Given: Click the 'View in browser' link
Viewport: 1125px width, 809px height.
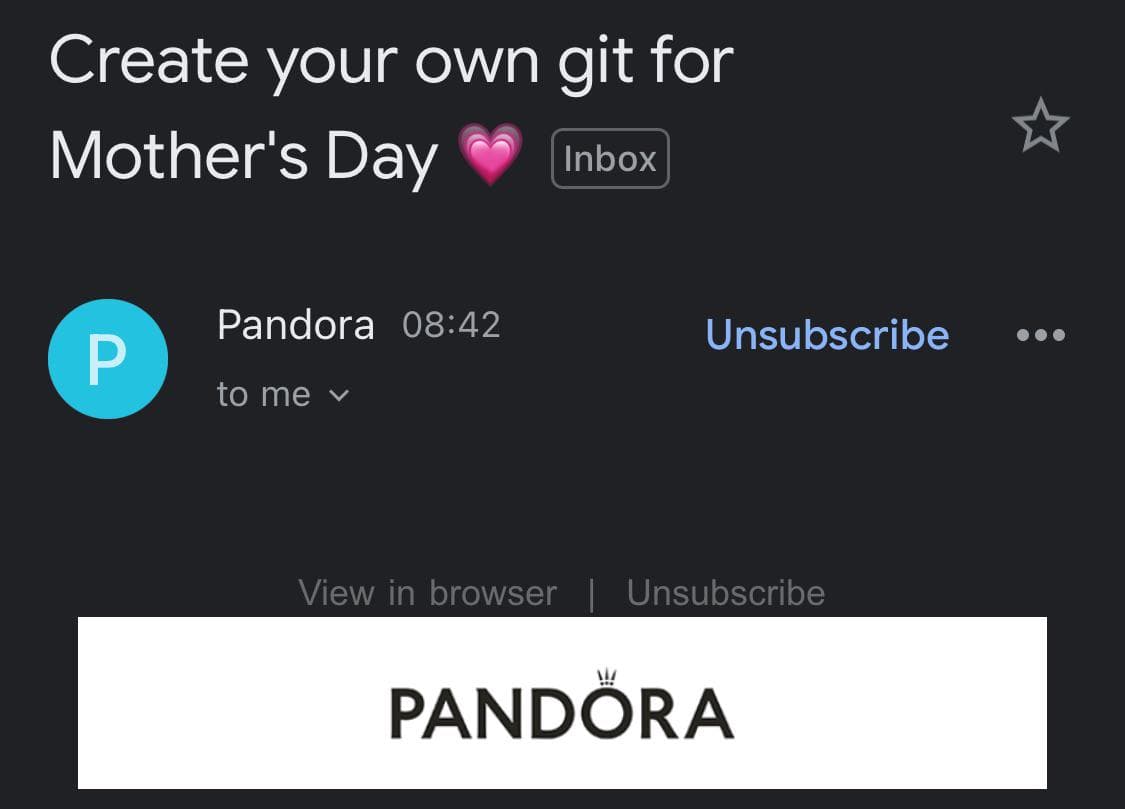Looking at the screenshot, I should [x=427, y=592].
